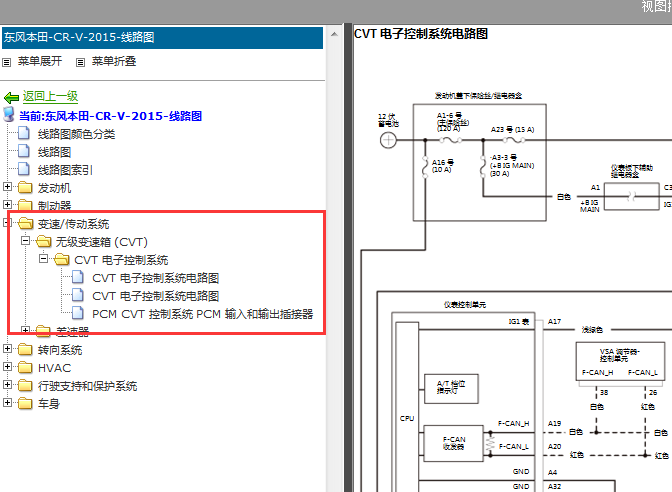Click the CVT 电子控制系统 folder icon
Screen dimensions: 672x492
[x=62, y=259]
